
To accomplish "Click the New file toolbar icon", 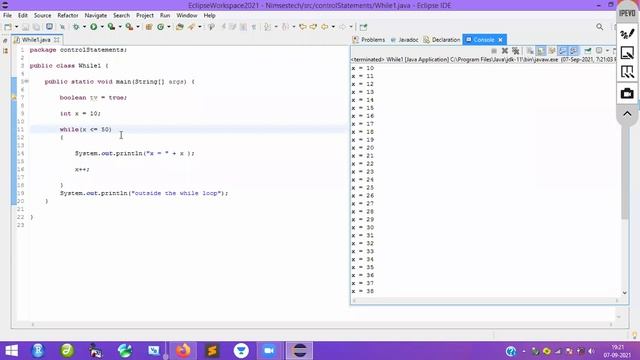I will click(x=7, y=27).
